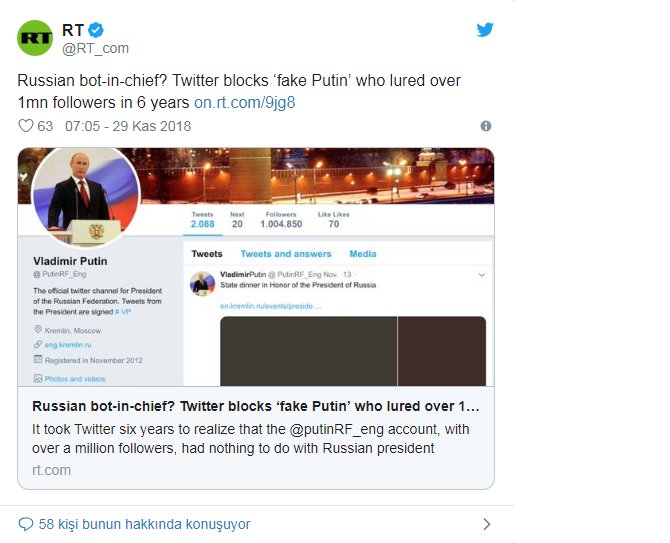Select the Tweets and answers tab
670x543 pixels.
(x=286, y=254)
